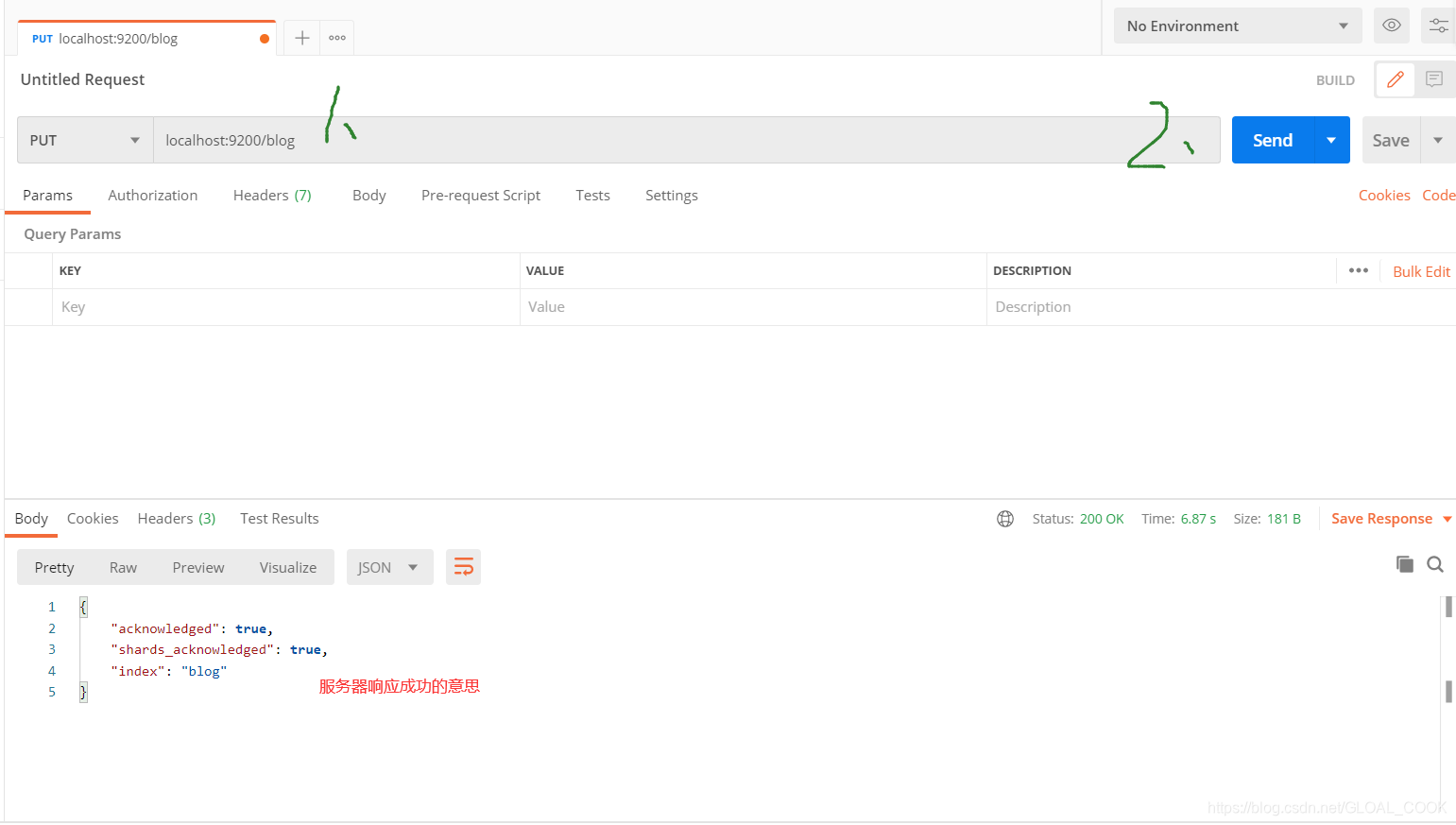The width and height of the screenshot is (1456, 825).
Task: Open the Tests tab
Action: [592, 195]
